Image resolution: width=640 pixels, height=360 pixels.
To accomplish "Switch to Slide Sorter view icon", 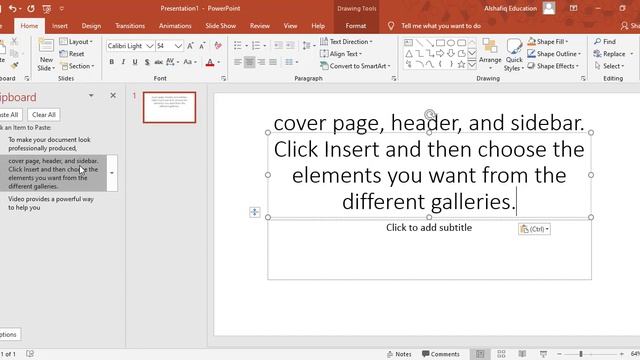I will [501, 354].
